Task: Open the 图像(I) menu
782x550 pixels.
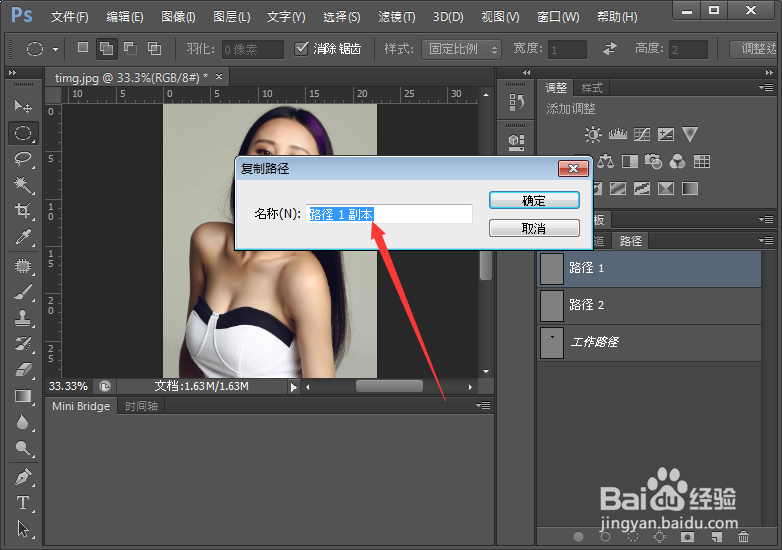Action: click(x=179, y=17)
